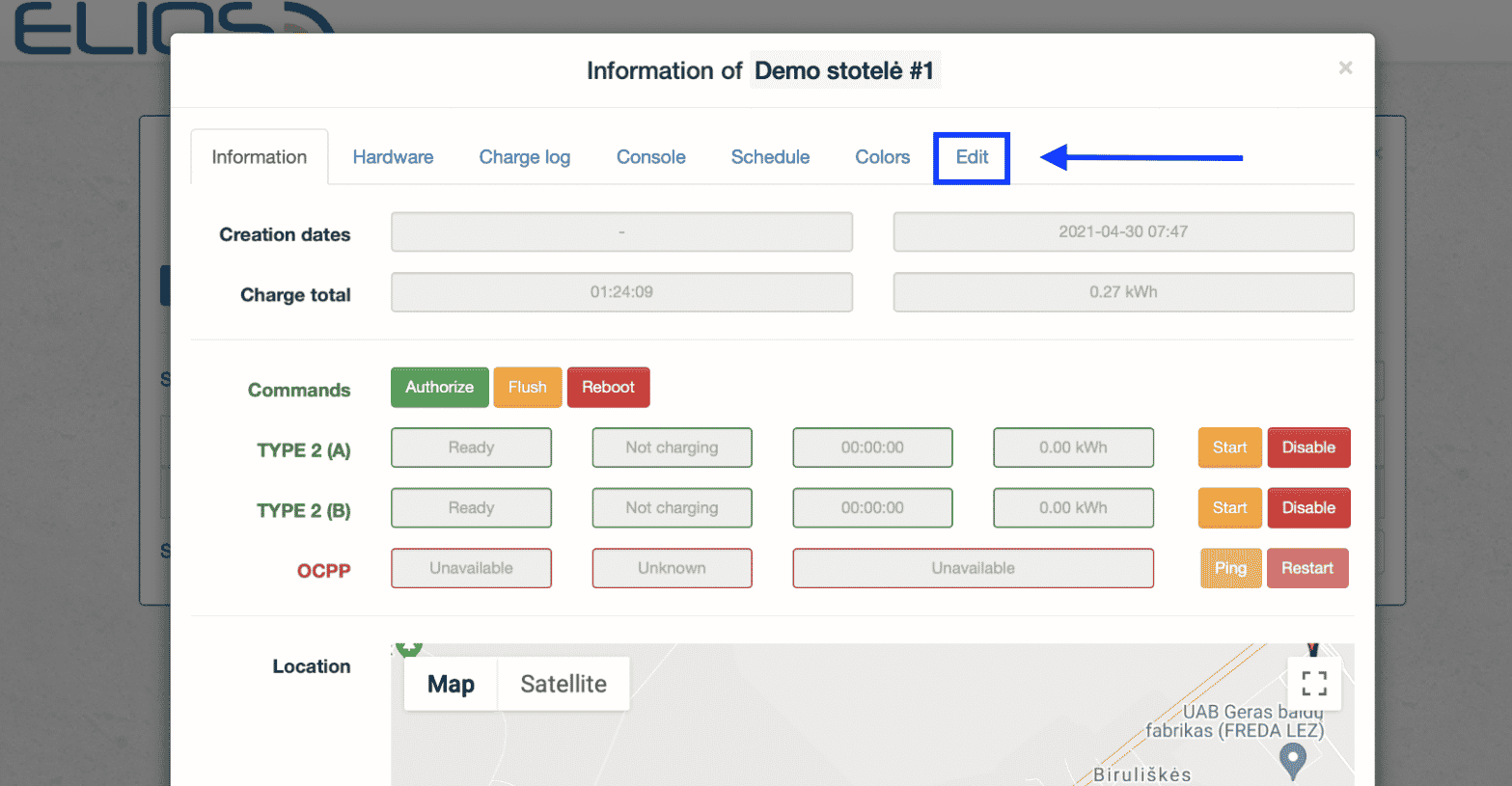This screenshot has width=1512, height=786.
Task: Click the charge total time field 01:24:09
Action: pyautogui.click(x=621, y=292)
